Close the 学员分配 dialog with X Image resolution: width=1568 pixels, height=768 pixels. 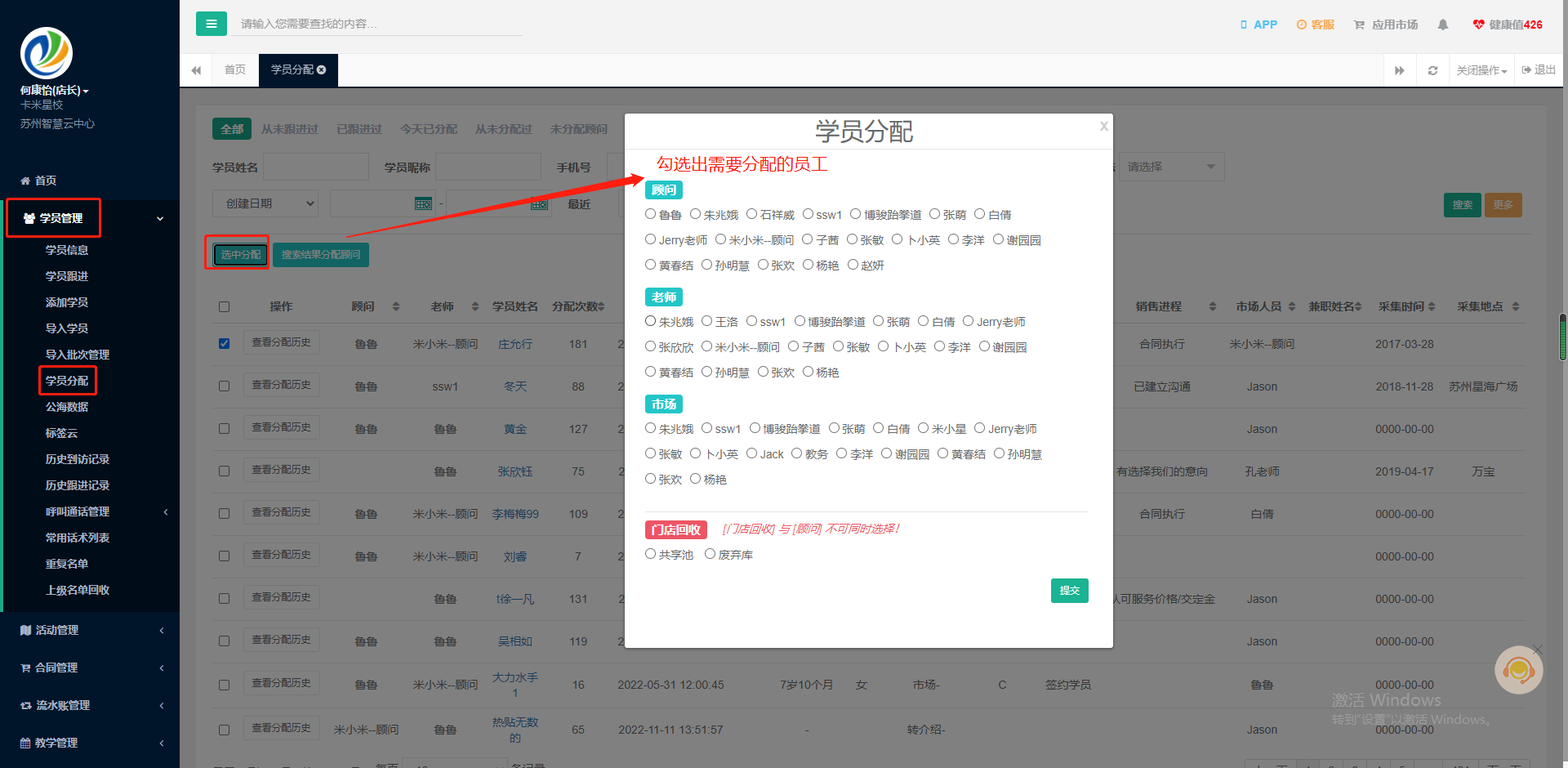pyautogui.click(x=1103, y=126)
